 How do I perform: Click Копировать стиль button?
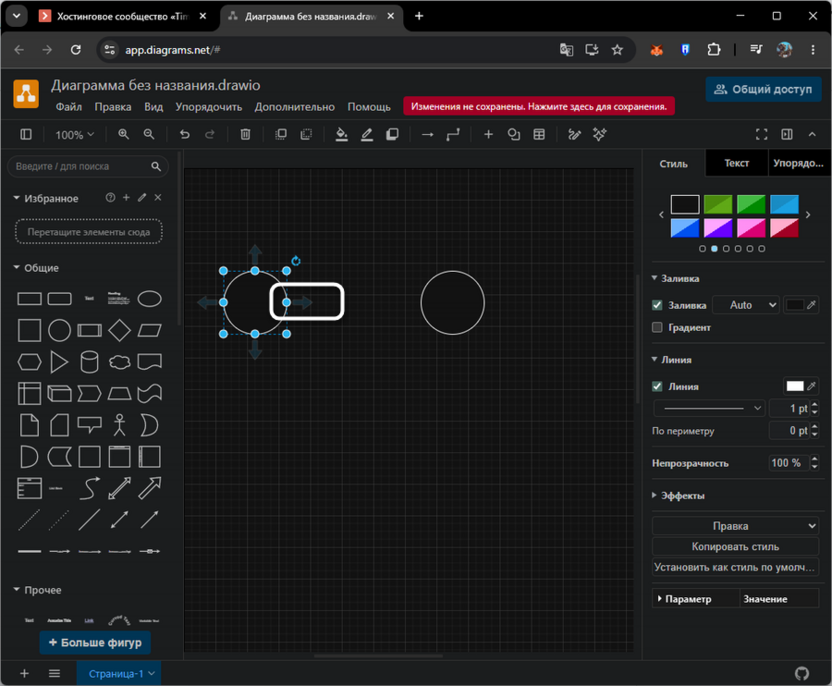pos(735,546)
